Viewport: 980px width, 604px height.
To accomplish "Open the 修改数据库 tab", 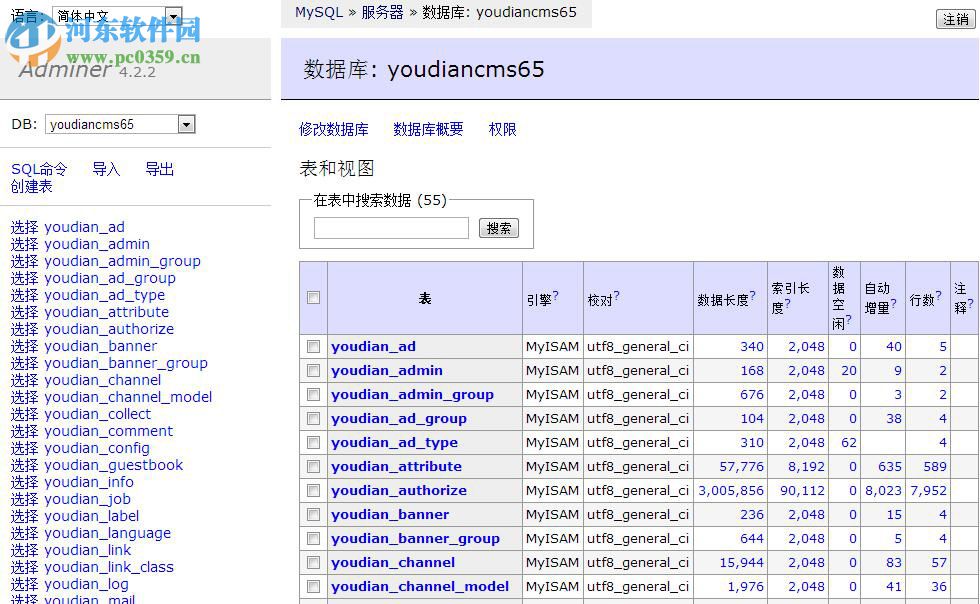I will pyautogui.click(x=331, y=129).
